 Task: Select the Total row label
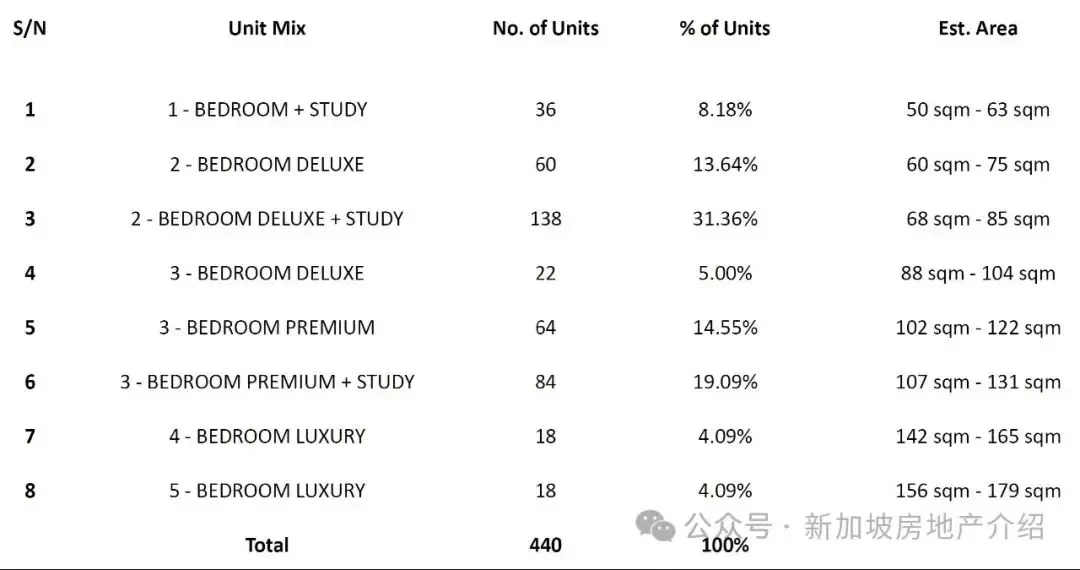click(x=267, y=545)
